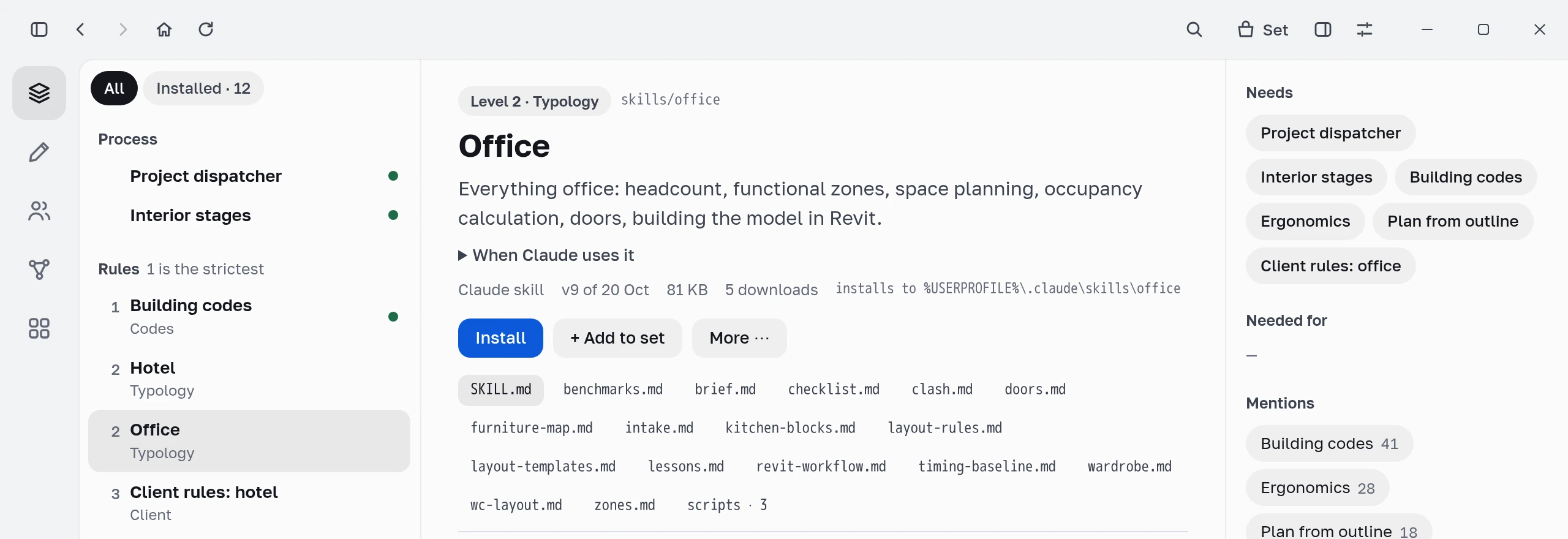This screenshot has height=539, width=1568.
Task: Open the Ergonomics chip under Needs
Action: tap(1305, 221)
